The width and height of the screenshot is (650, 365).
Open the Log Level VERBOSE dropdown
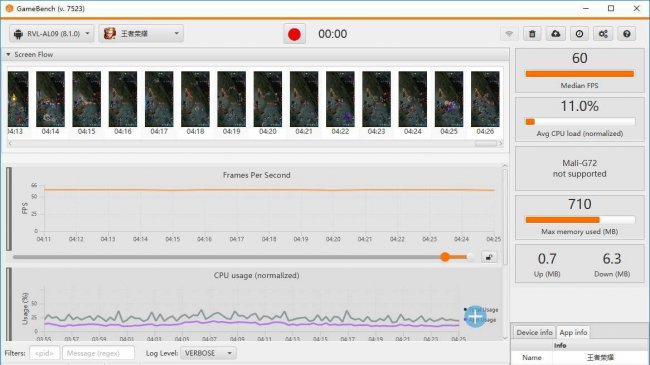click(x=208, y=353)
